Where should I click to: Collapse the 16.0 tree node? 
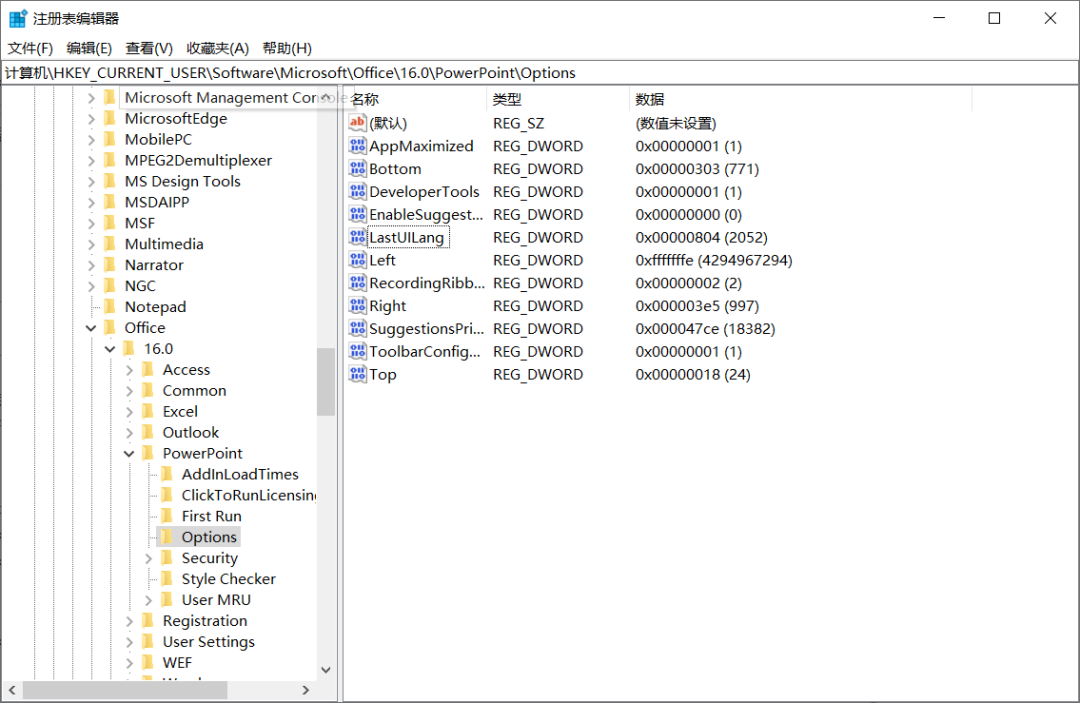(x=110, y=349)
